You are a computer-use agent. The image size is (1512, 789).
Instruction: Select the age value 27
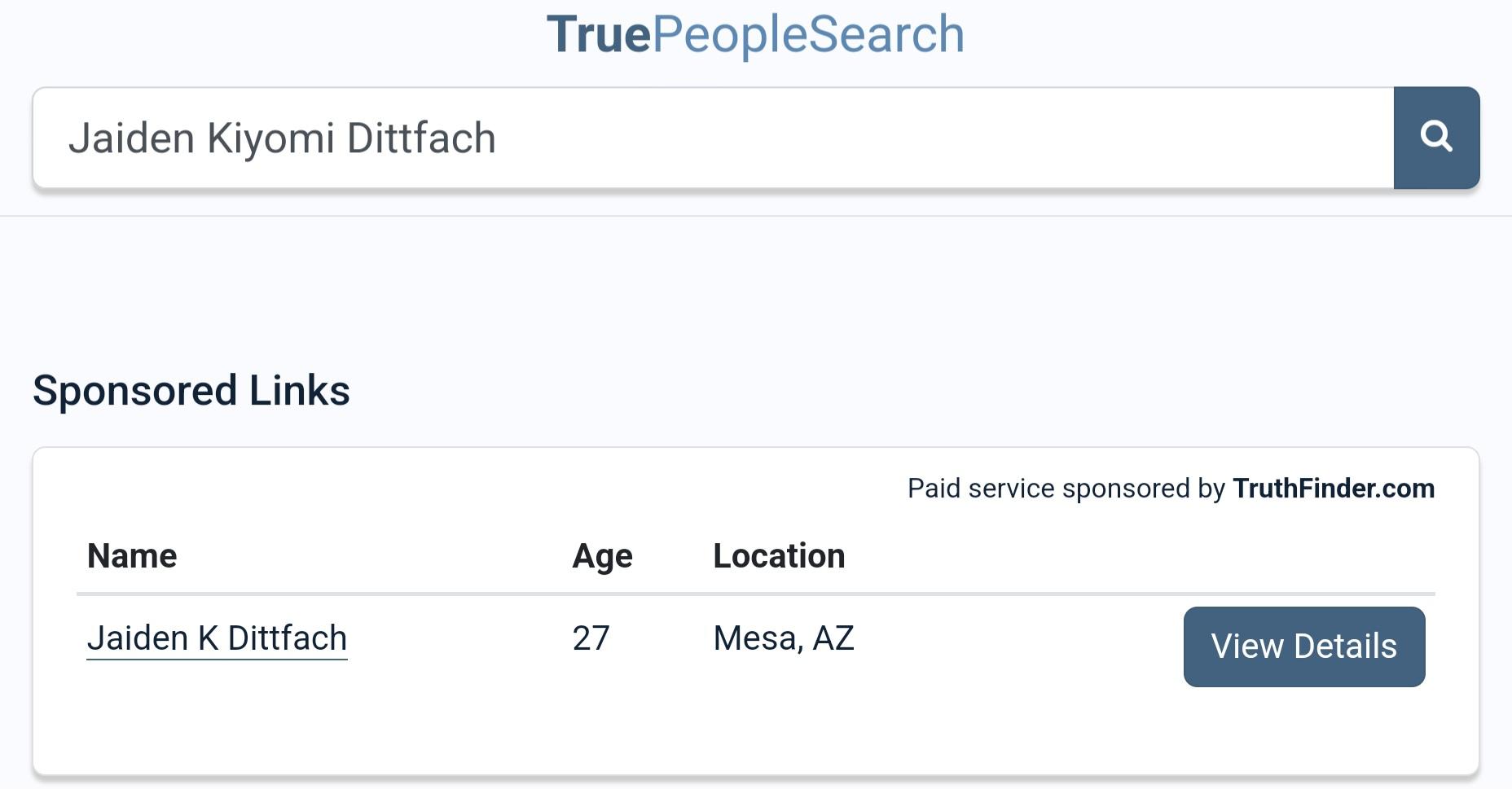[591, 638]
